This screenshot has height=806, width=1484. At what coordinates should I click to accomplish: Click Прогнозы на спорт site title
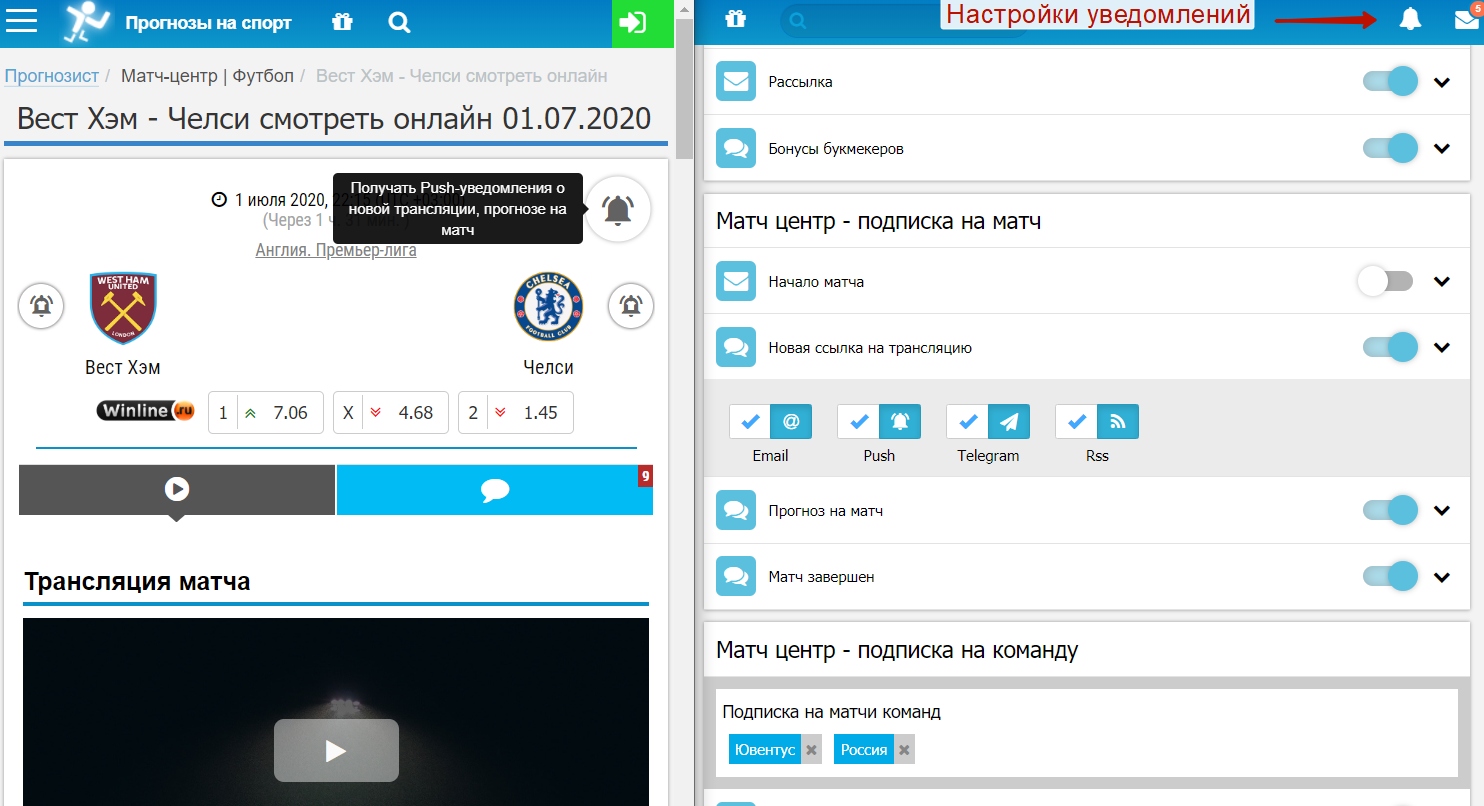pyautogui.click(x=209, y=22)
